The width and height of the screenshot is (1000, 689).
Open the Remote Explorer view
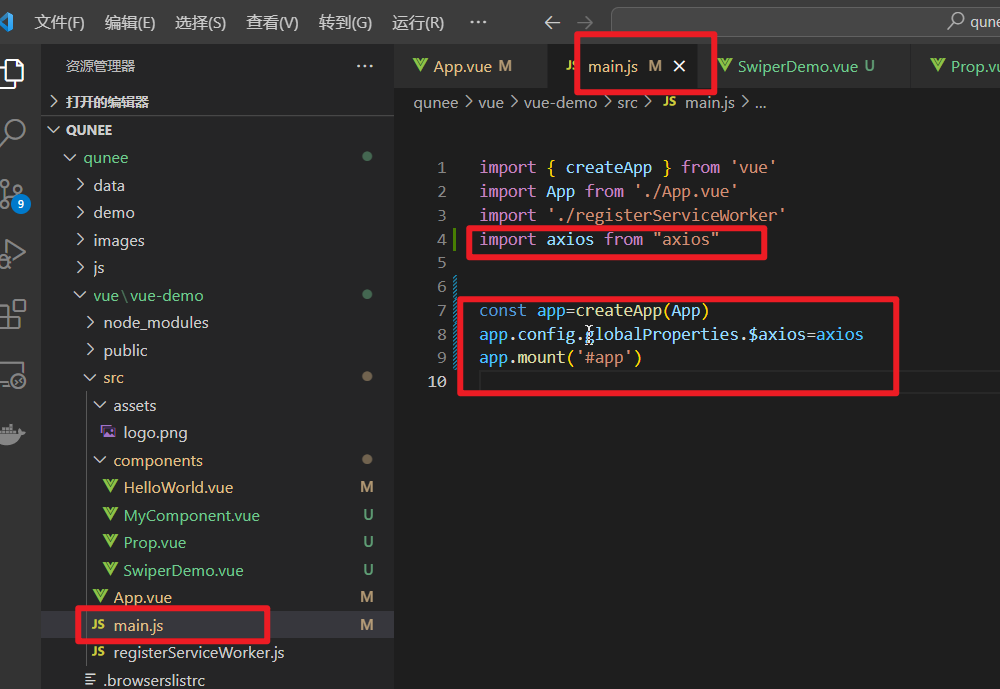pos(13,375)
